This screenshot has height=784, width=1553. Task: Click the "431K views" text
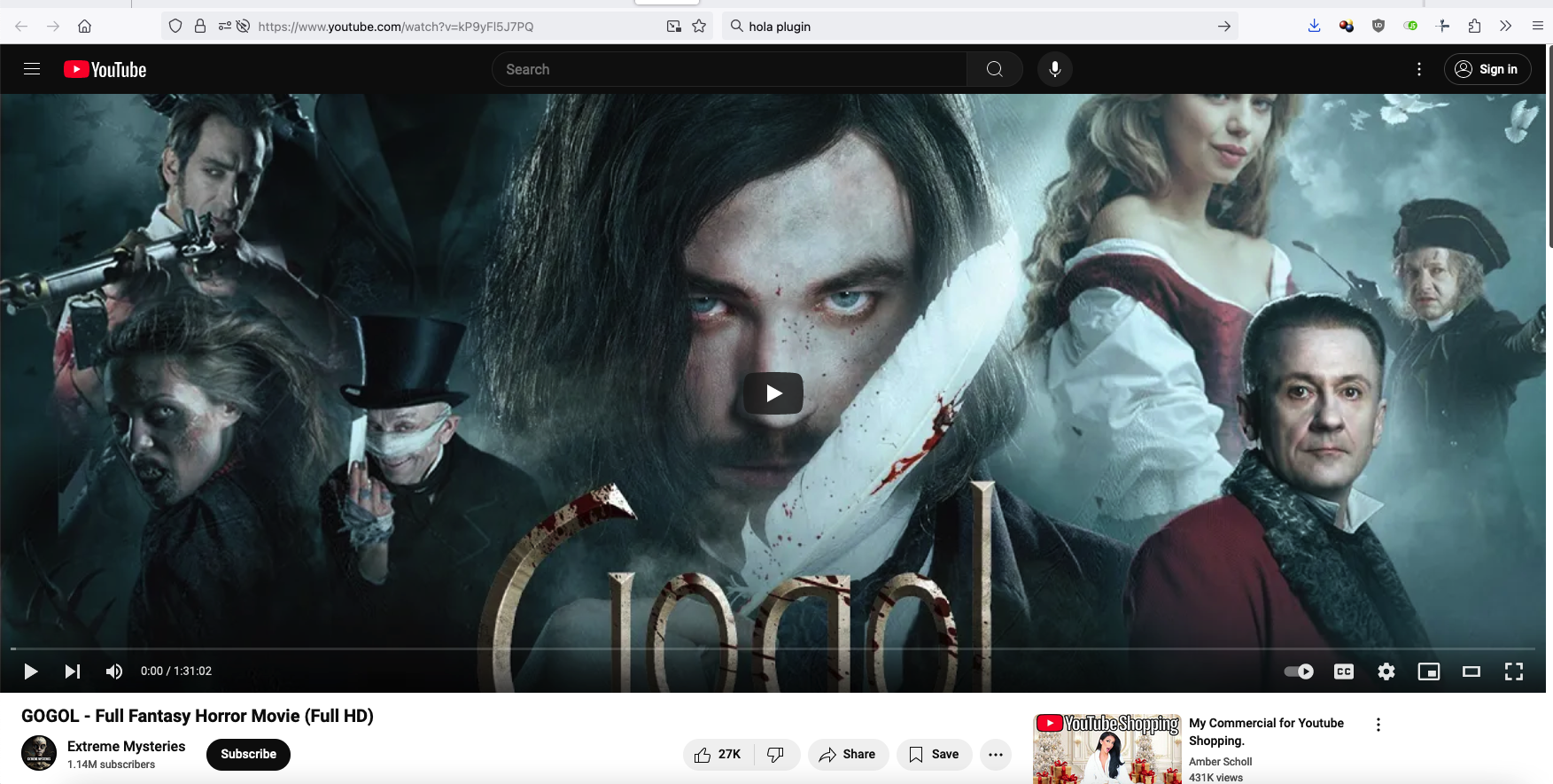tap(1215, 778)
